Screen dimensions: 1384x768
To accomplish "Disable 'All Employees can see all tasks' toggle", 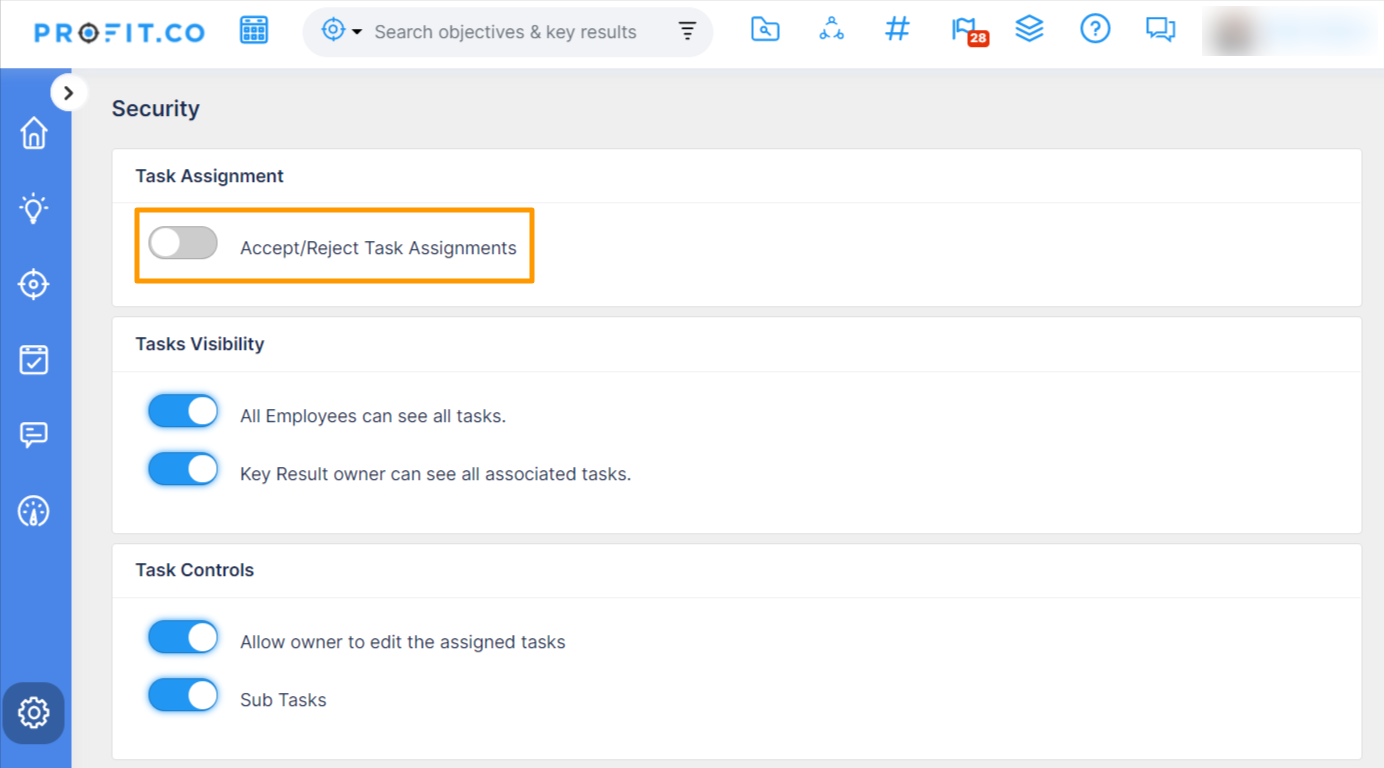I will (183, 411).
